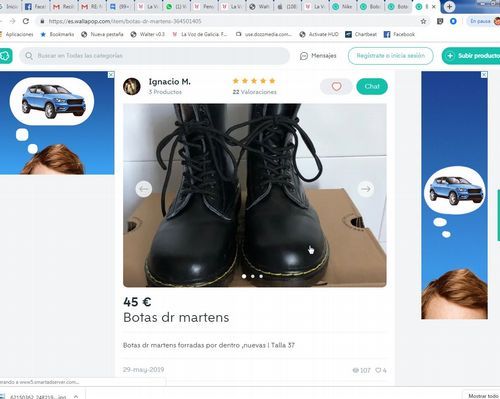Switch to the Pero tab
500x399 pixels.
[x=204, y=6]
